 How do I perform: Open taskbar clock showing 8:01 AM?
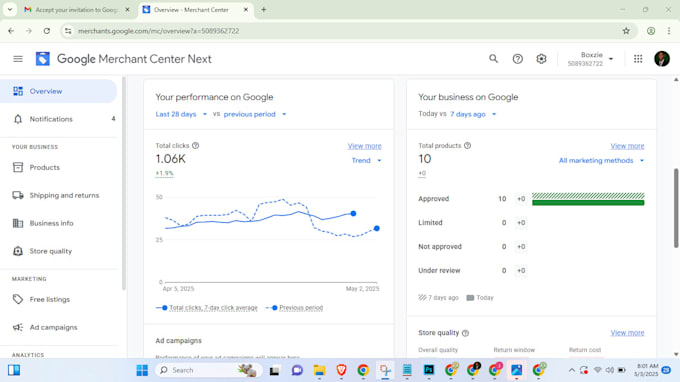coord(648,370)
